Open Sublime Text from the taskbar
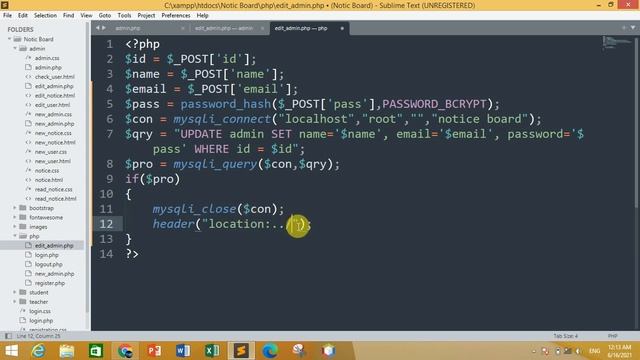640x360 pixels. [x=241, y=351]
